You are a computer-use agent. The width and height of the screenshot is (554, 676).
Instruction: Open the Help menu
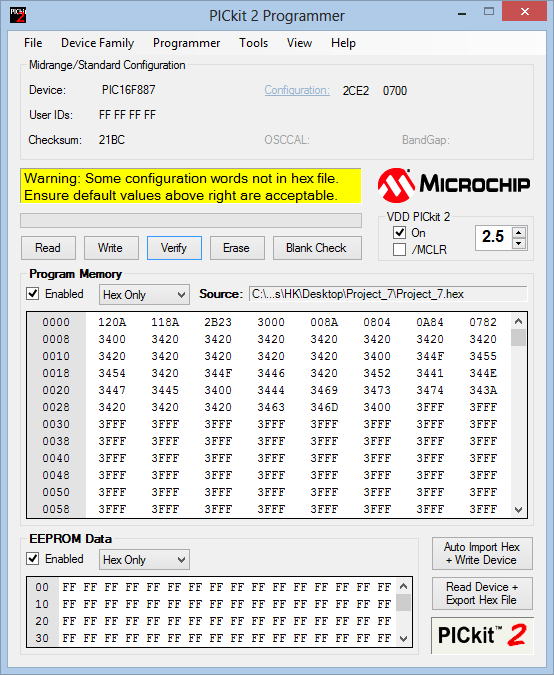pyautogui.click(x=343, y=43)
